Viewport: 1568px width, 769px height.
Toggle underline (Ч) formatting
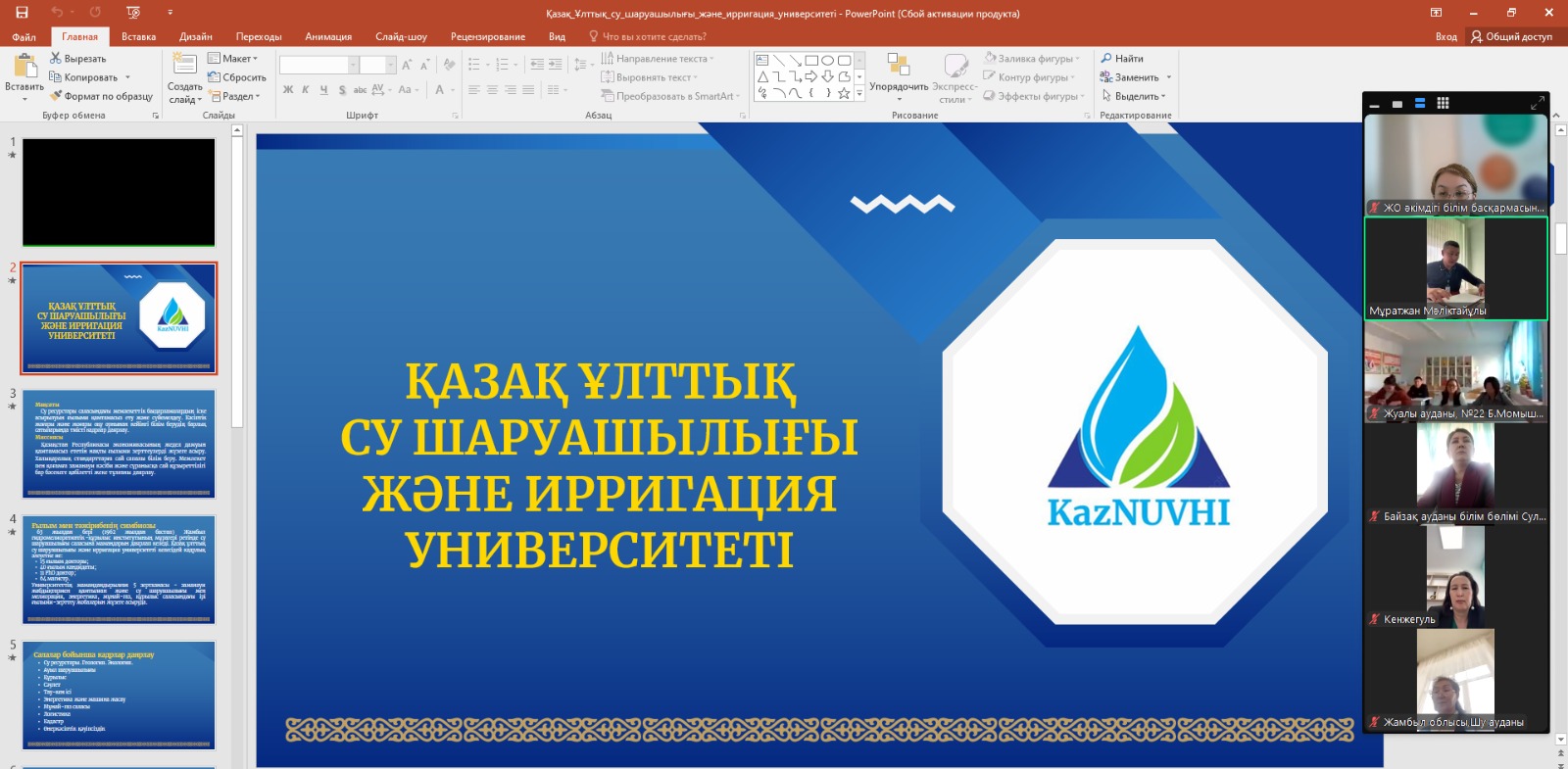click(x=323, y=89)
